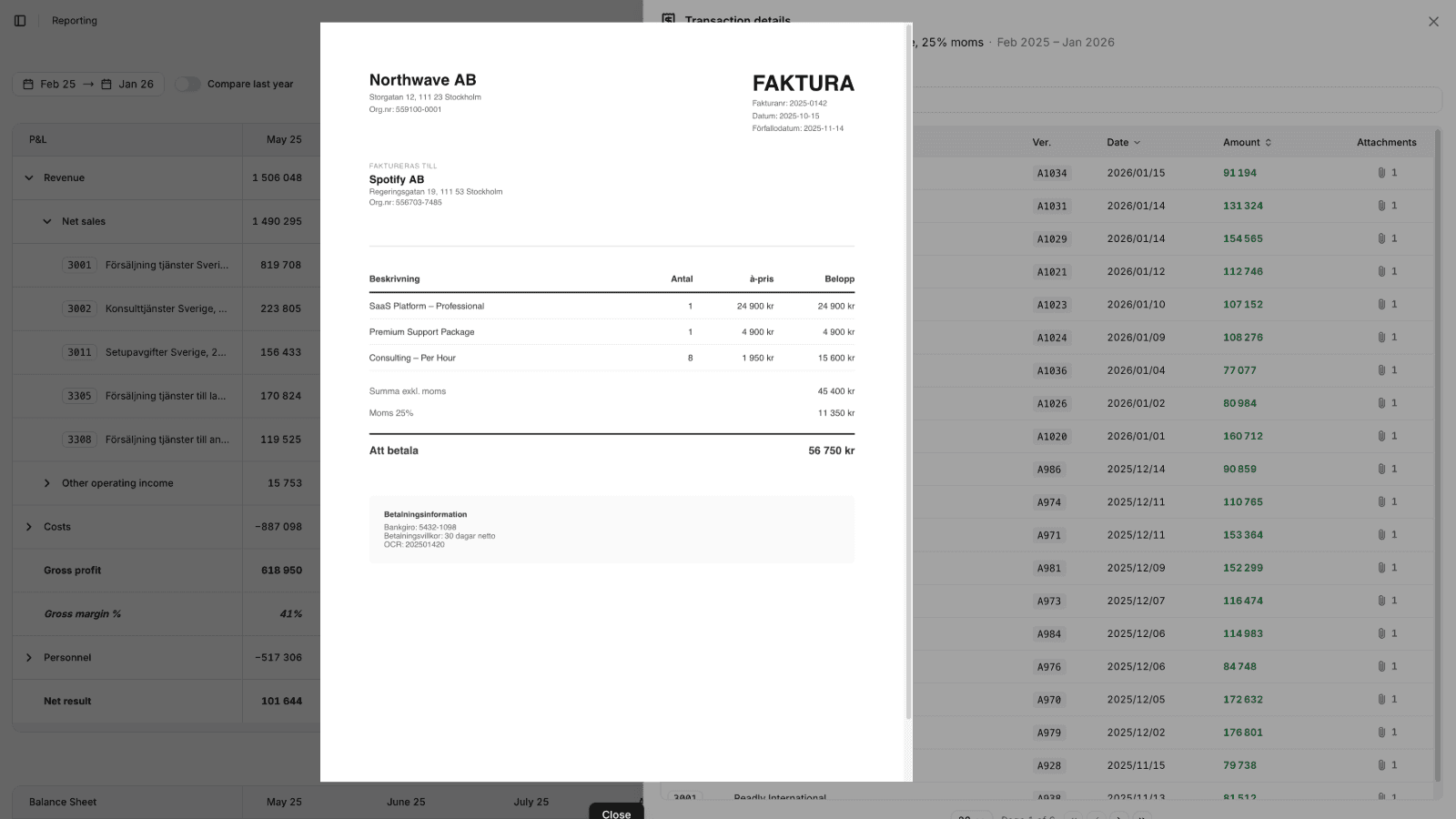Open attachment for voucher A973

click(x=1387, y=601)
